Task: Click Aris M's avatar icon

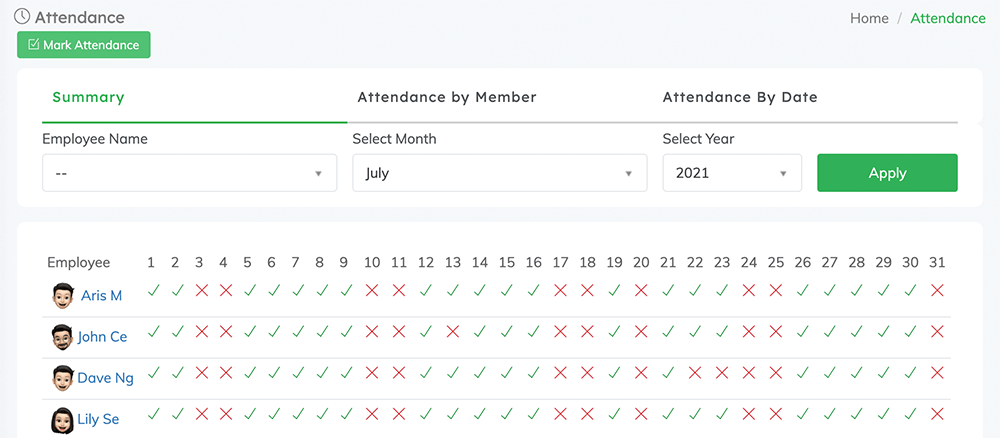Action: (63, 296)
